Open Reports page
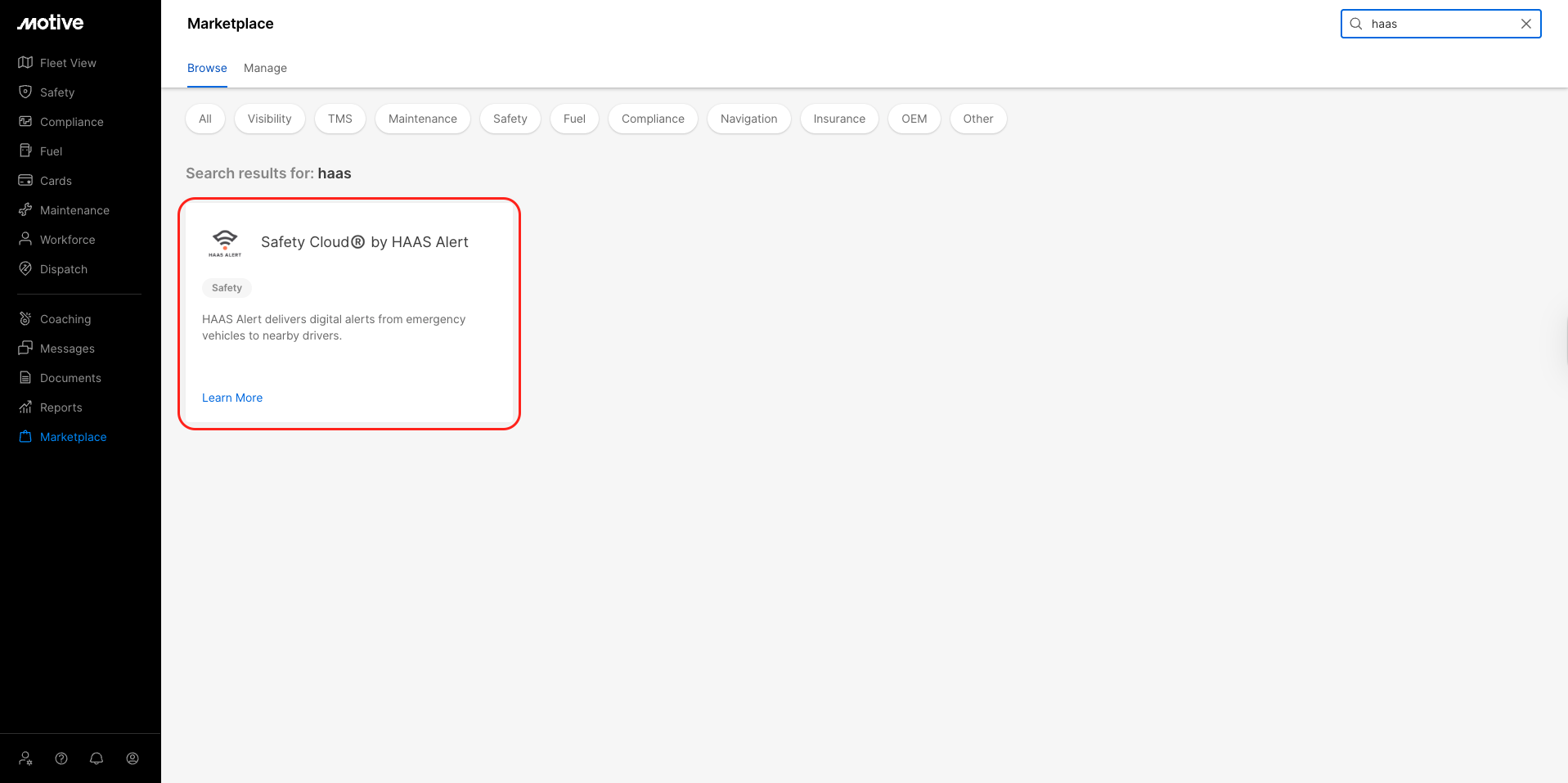The width and height of the screenshot is (1568, 783). pos(61,407)
